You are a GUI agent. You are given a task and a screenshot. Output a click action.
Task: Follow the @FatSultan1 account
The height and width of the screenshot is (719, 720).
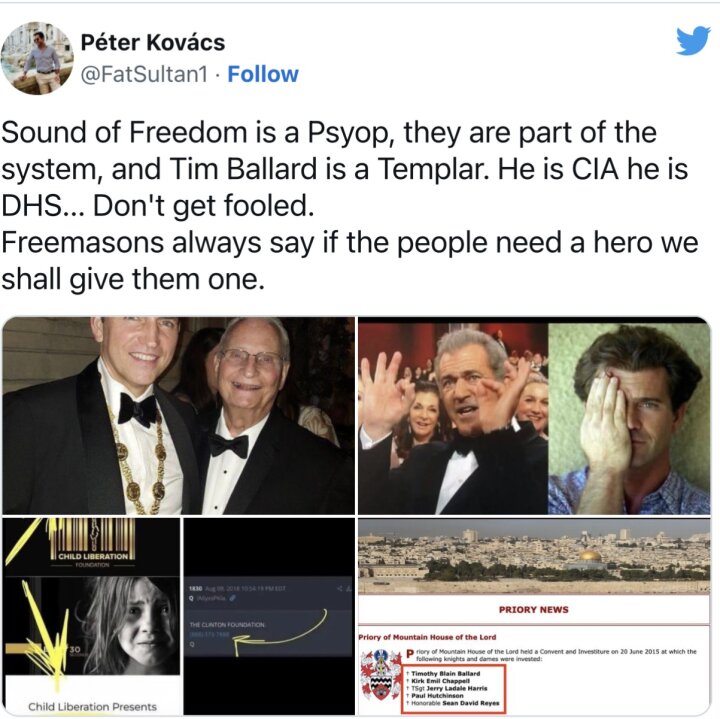click(263, 74)
